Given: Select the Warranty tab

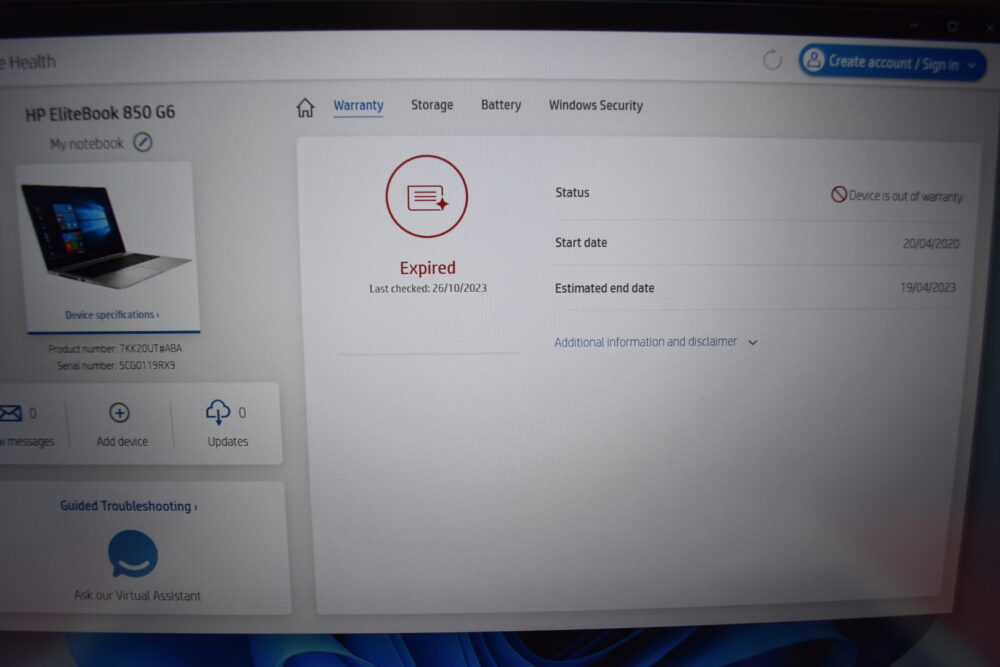Looking at the screenshot, I should click(358, 105).
